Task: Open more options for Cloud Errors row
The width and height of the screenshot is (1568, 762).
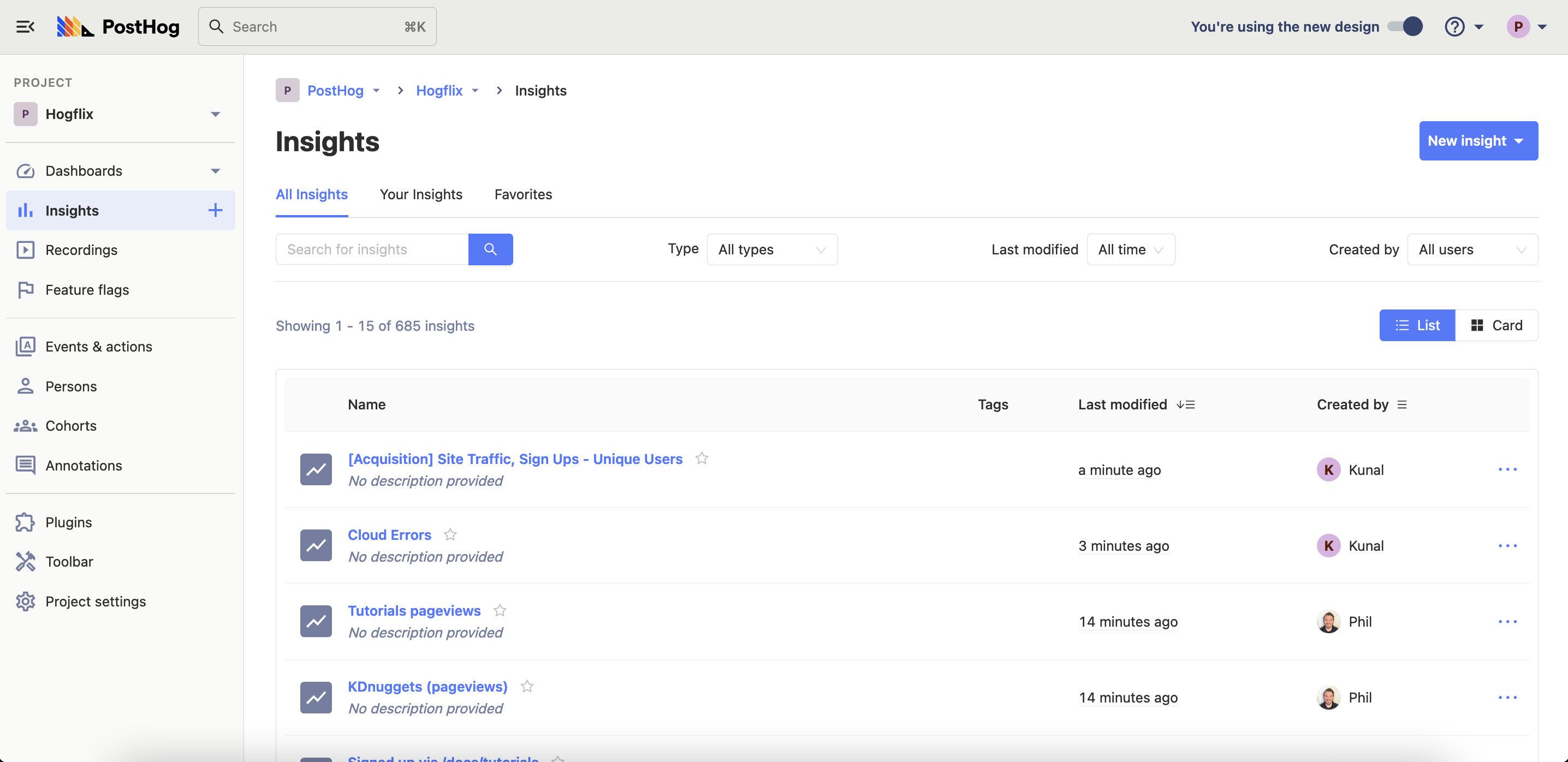Action: click(1507, 545)
